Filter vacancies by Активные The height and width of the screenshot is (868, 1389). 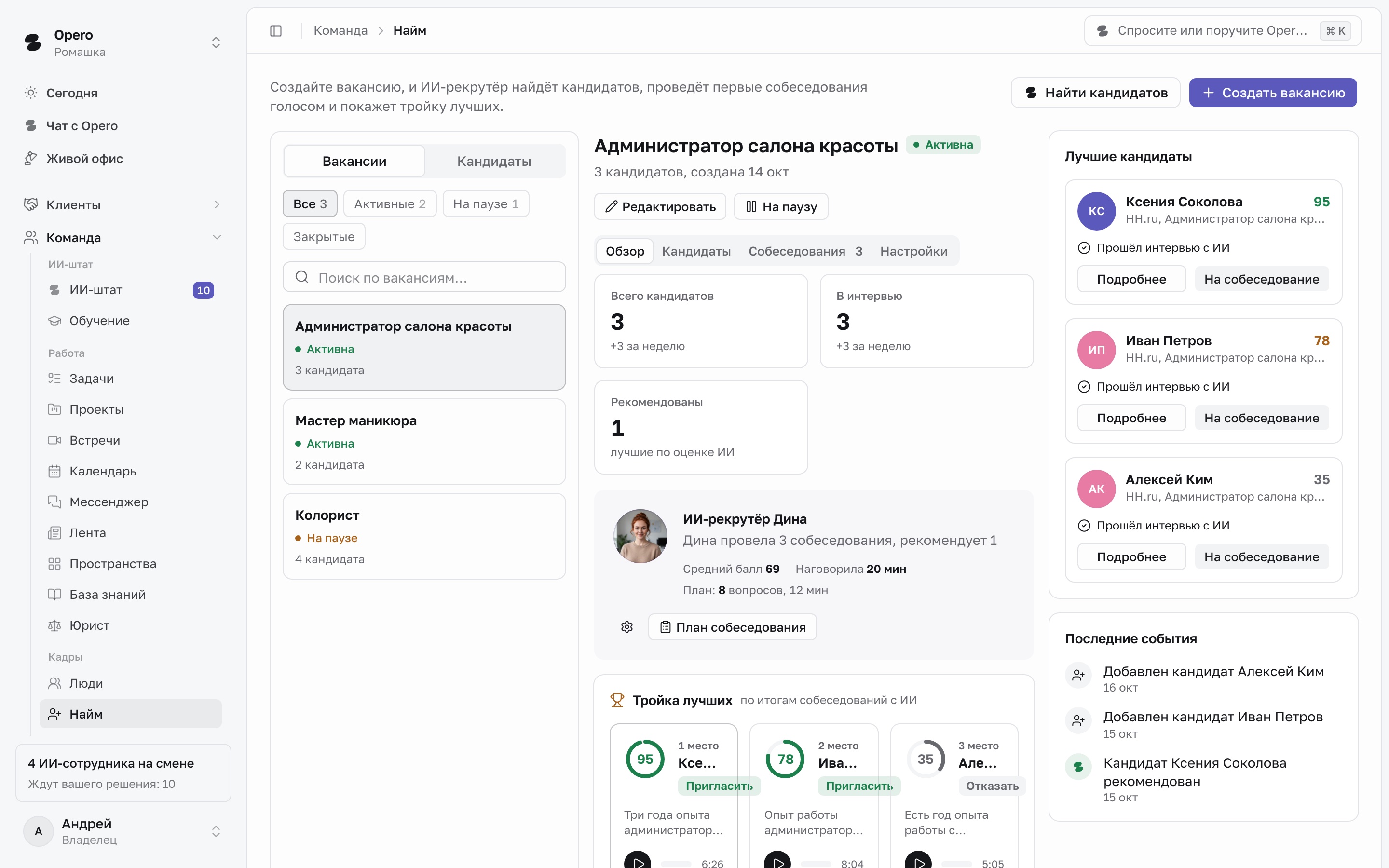click(390, 204)
